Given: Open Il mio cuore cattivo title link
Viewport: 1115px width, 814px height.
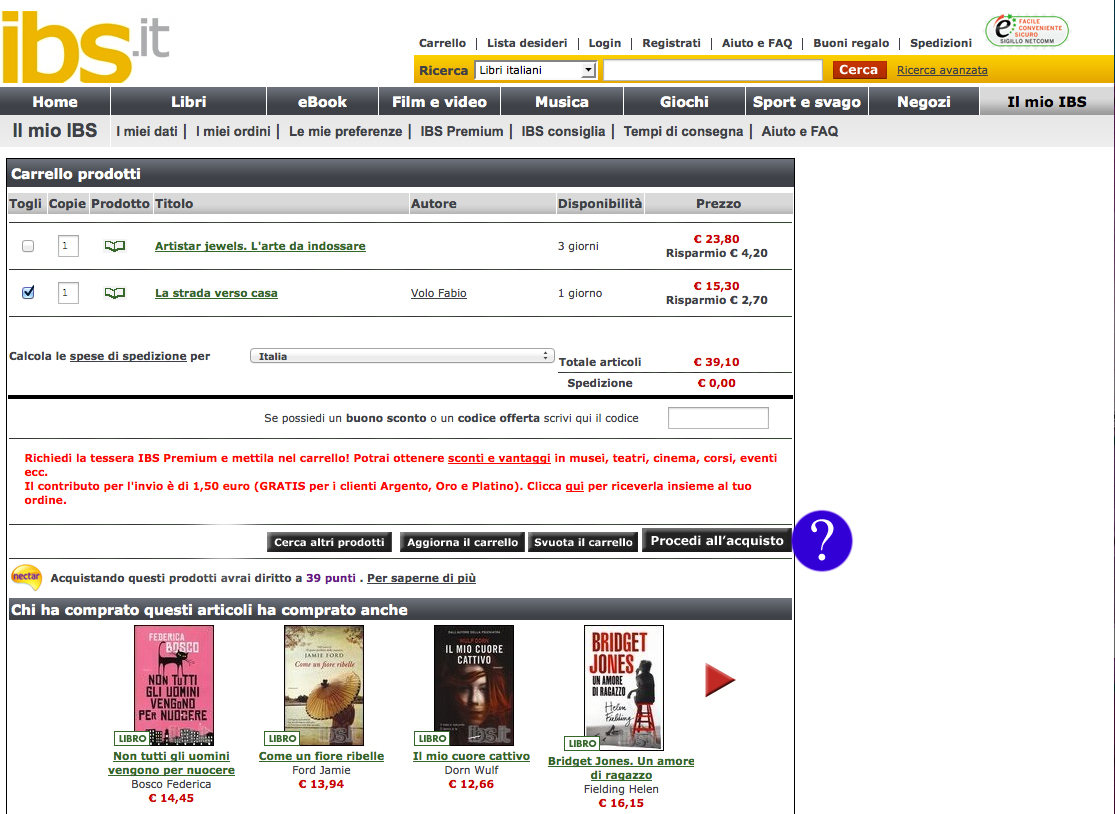Looking at the screenshot, I should click(x=471, y=756).
